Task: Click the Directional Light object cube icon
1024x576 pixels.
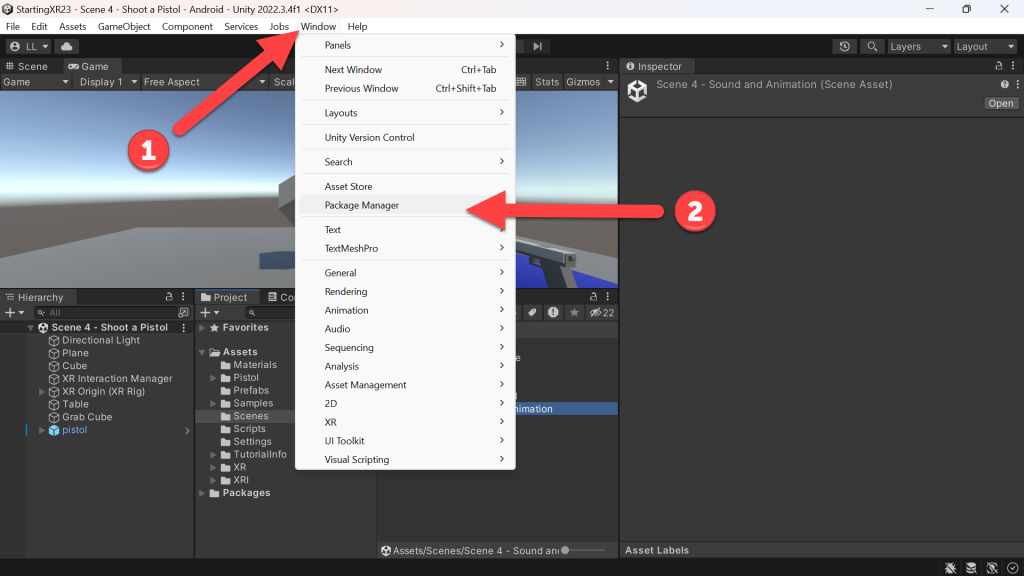Action: (54, 340)
